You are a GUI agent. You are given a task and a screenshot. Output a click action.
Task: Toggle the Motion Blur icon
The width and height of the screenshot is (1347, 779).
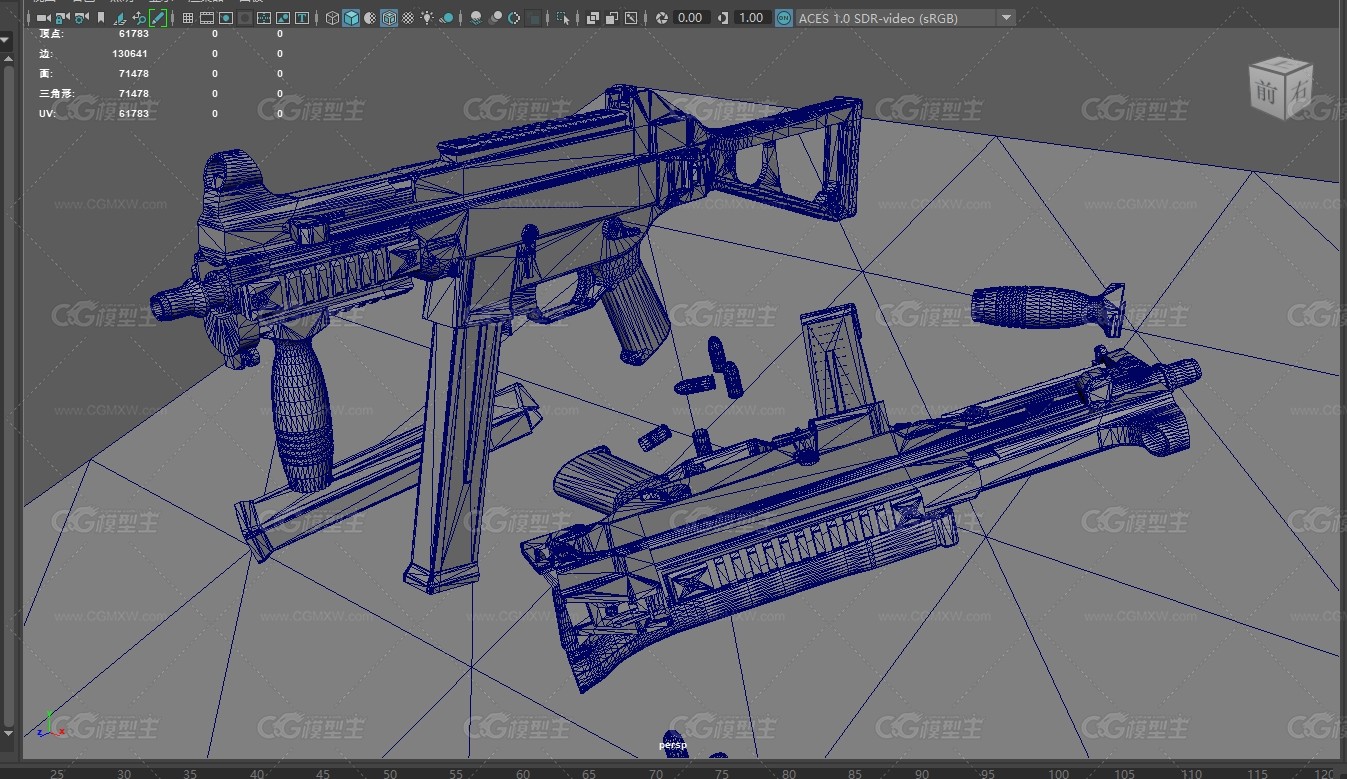[x=495, y=18]
